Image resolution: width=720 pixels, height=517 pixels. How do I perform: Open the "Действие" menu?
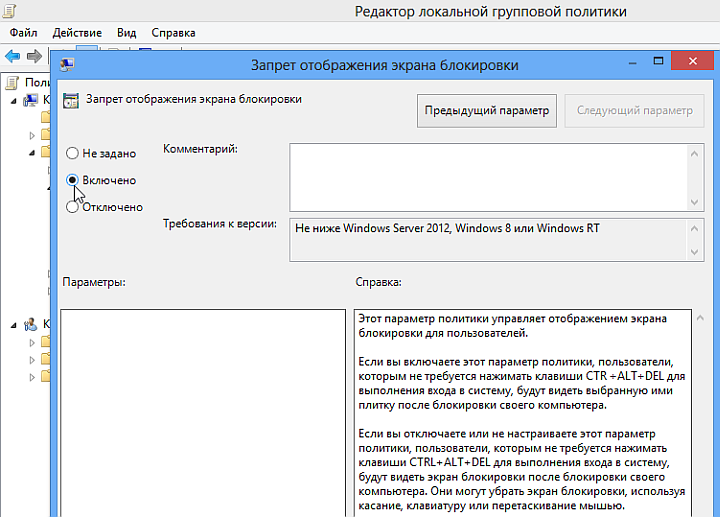76,33
